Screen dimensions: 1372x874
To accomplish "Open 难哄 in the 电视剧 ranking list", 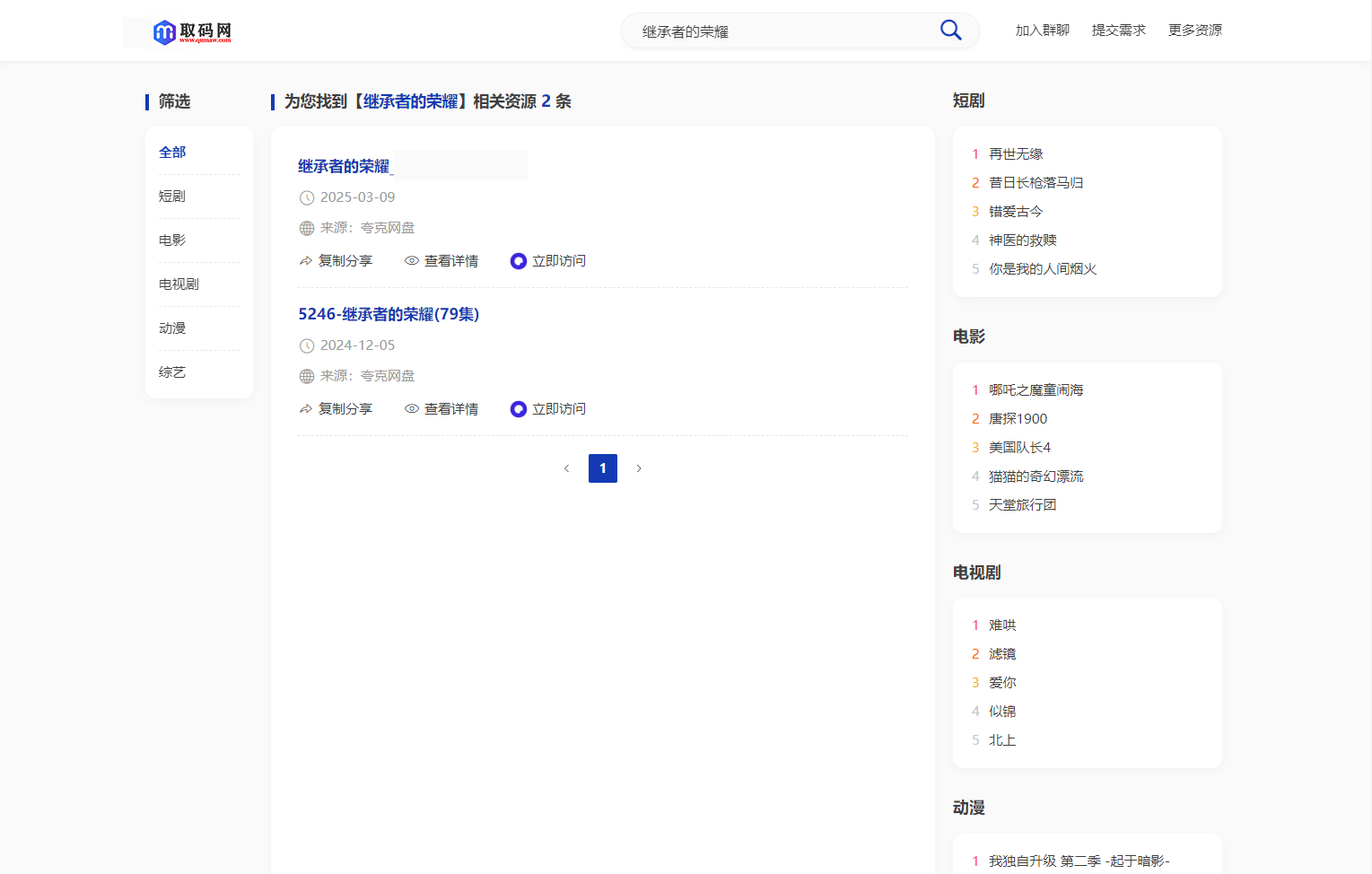I will (1002, 625).
